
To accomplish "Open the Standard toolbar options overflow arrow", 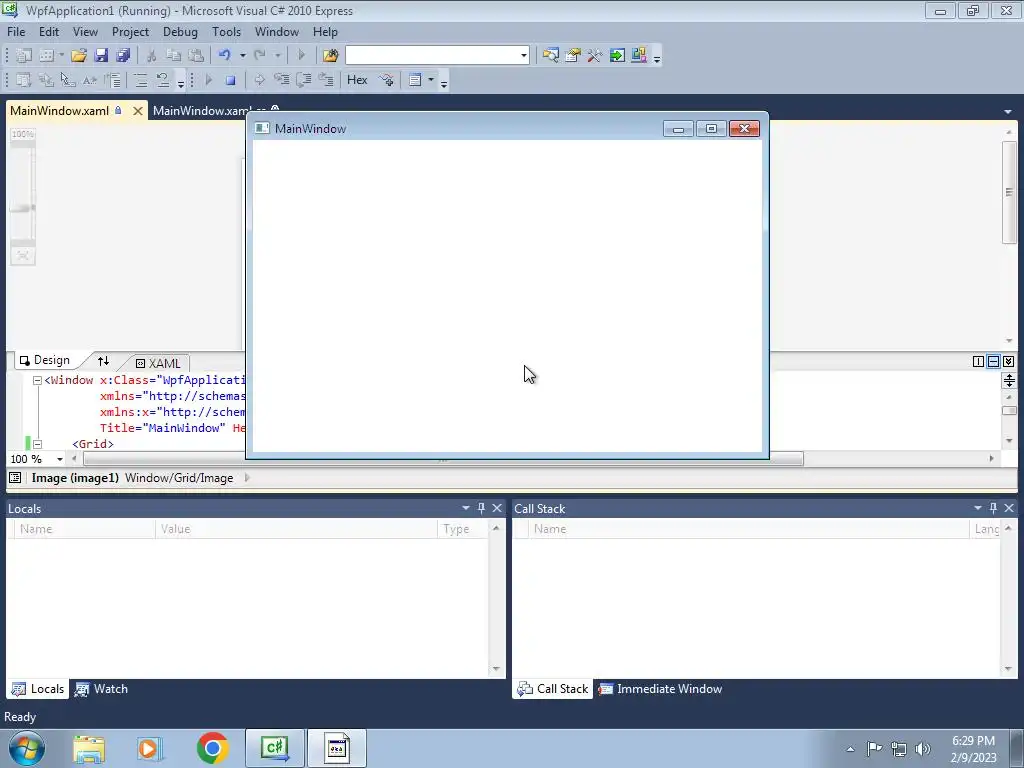I will [657, 58].
